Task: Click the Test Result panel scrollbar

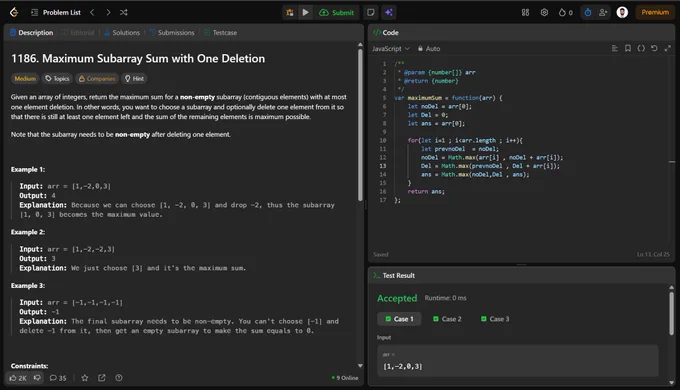Action: click(671, 313)
